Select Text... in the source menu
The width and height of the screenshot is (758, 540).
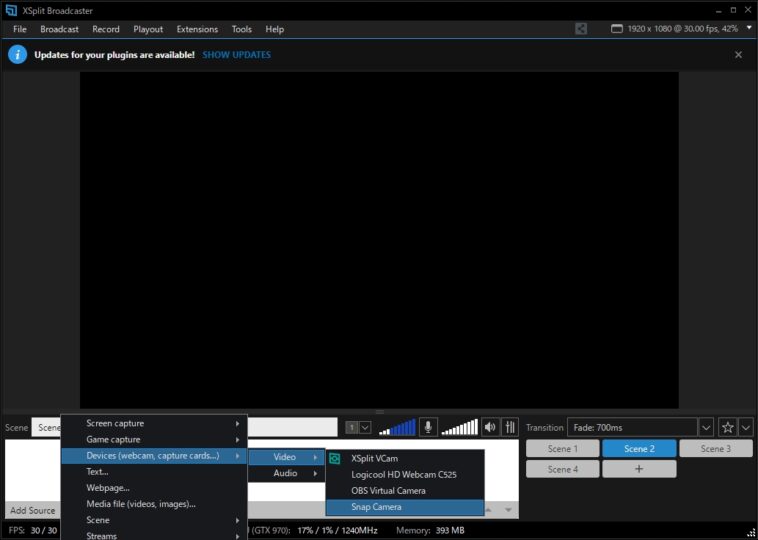(154, 472)
